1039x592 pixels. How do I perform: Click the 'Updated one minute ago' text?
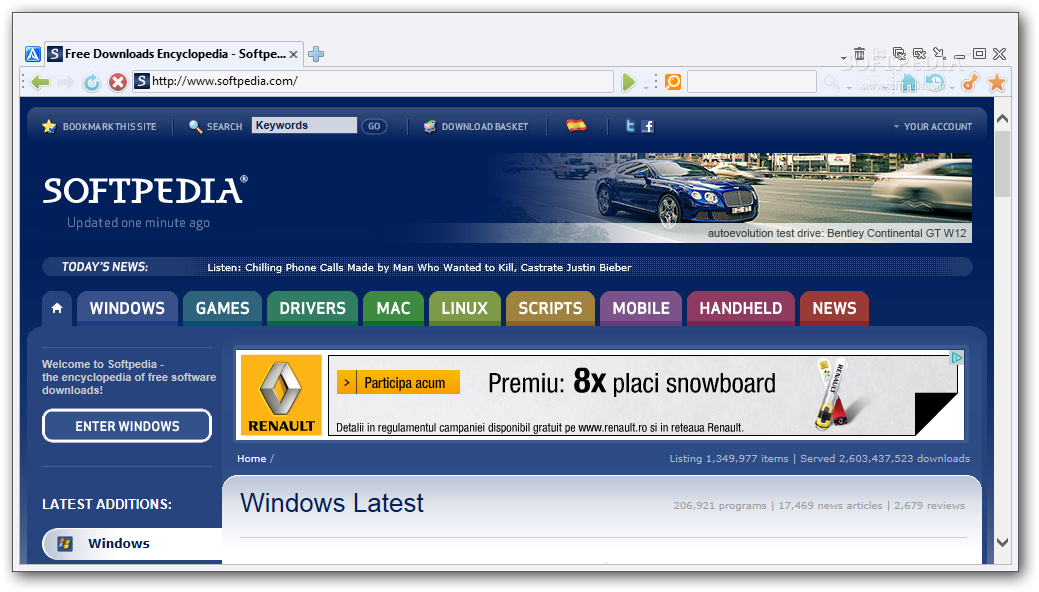138,223
